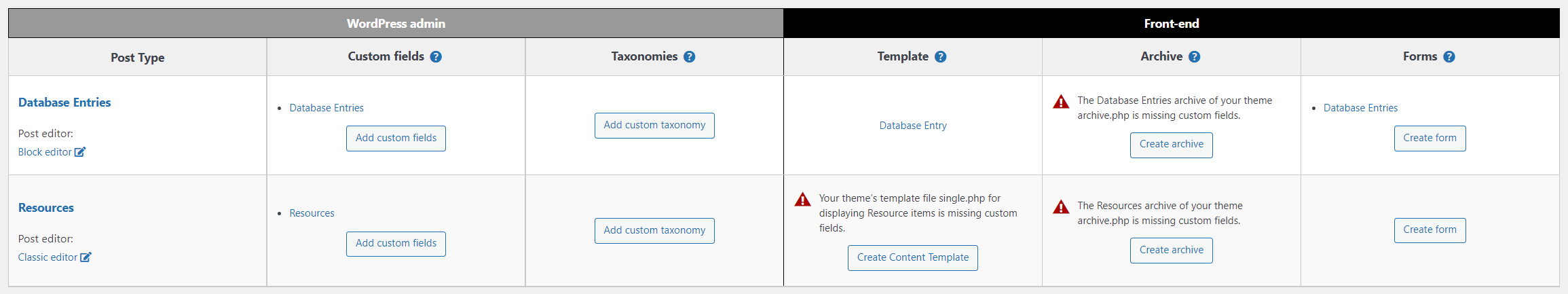1568x294 pixels.
Task: Click the Forms column help icon
Action: pyautogui.click(x=1449, y=57)
